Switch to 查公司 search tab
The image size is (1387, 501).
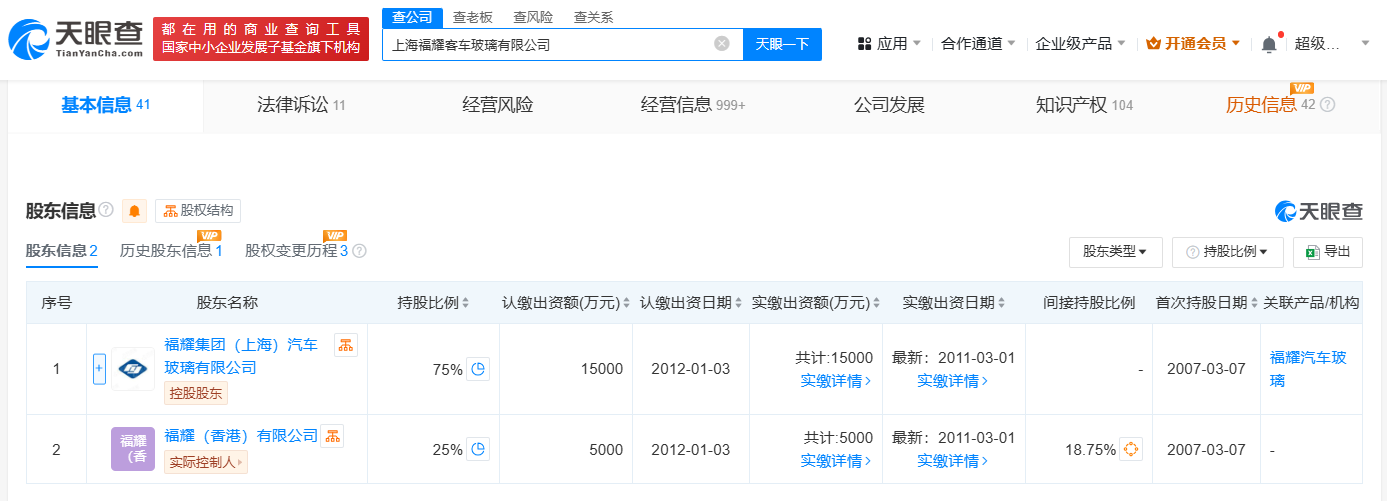tap(412, 17)
